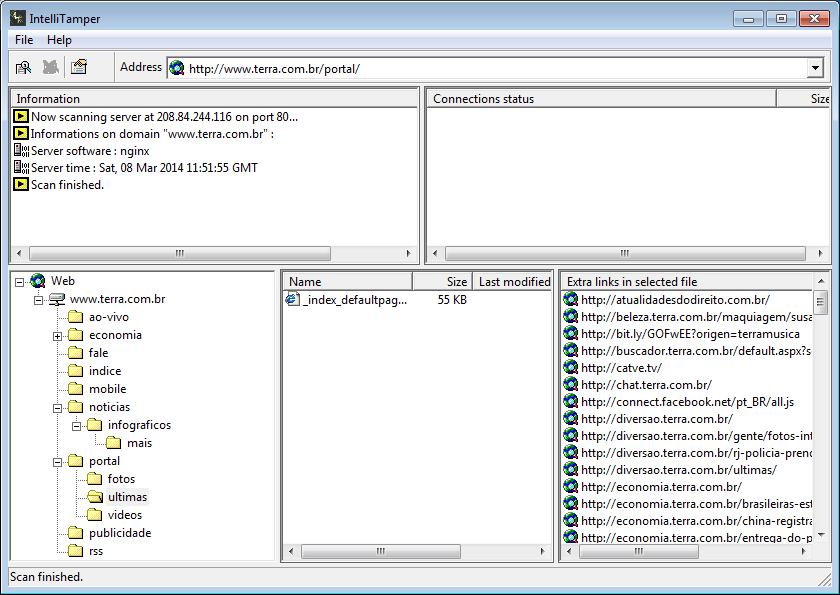Click the rss folder icon
The image size is (840, 595).
tap(76, 551)
